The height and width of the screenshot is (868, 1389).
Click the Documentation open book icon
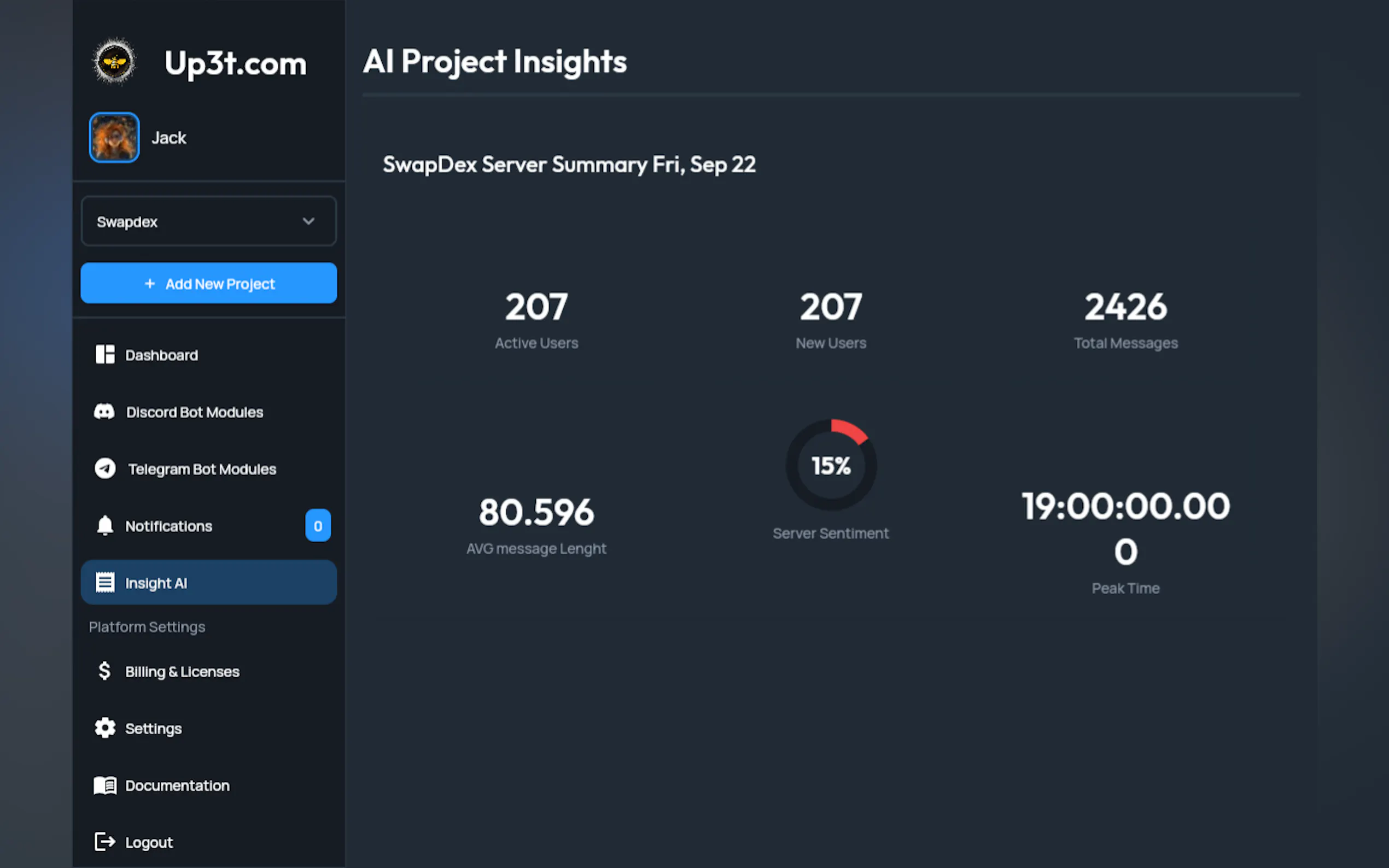click(104, 785)
